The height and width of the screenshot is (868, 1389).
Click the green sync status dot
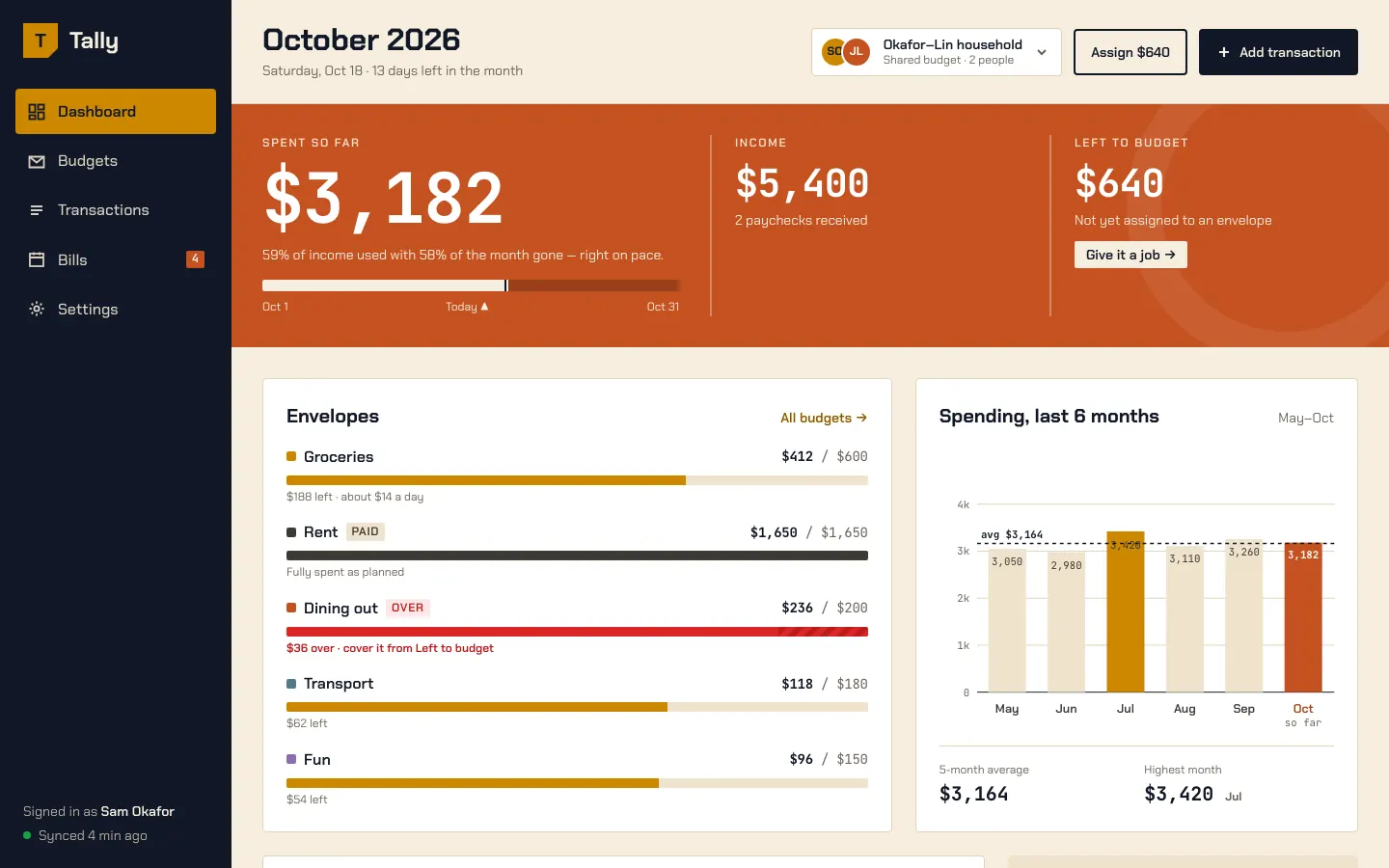point(27,835)
